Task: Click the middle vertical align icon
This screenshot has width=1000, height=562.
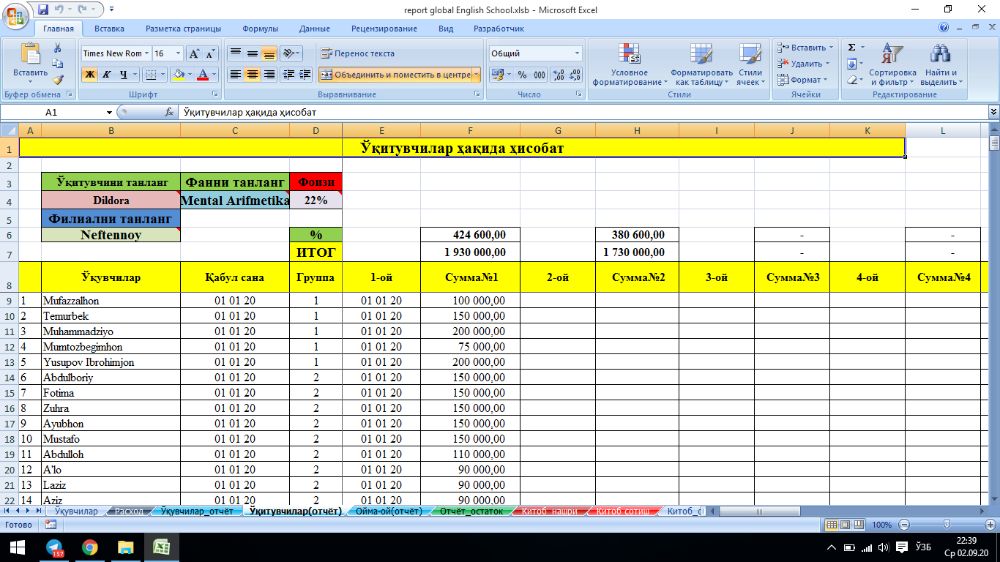Action: [253, 54]
